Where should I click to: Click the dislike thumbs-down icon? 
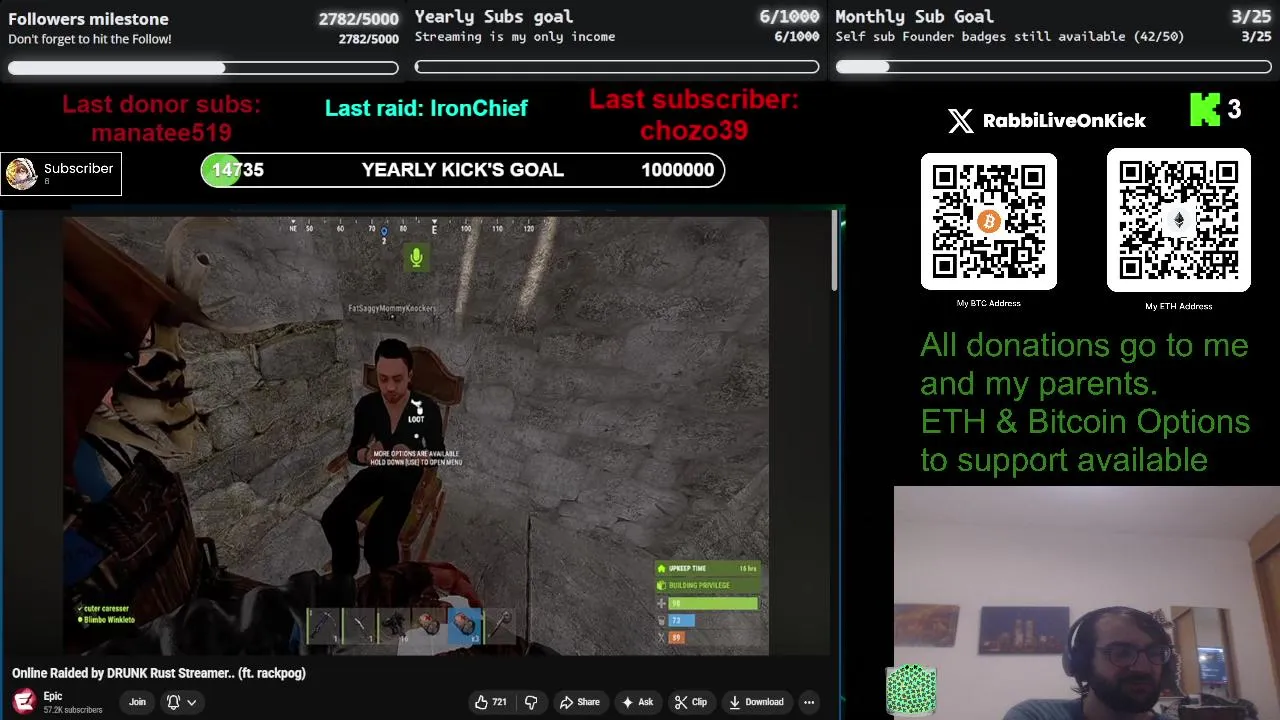[x=531, y=702]
